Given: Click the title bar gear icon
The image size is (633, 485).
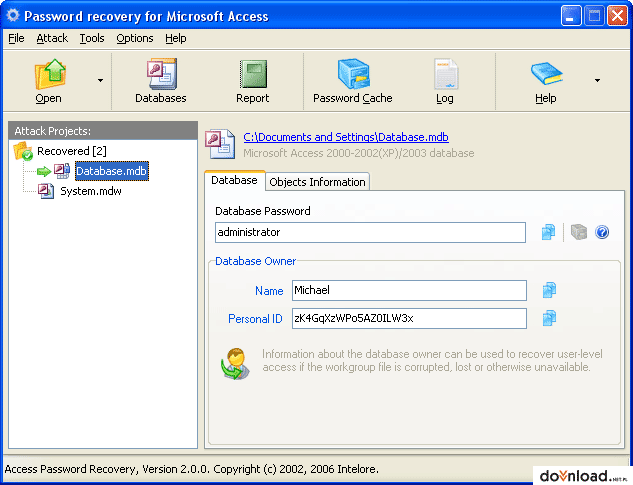Looking at the screenshot, I should point(13,15).
